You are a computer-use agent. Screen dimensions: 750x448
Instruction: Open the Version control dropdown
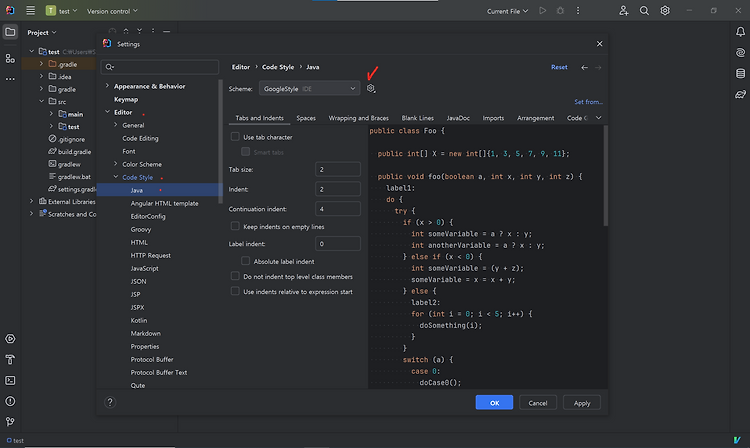pyautogui.click(x=112, y=11)
